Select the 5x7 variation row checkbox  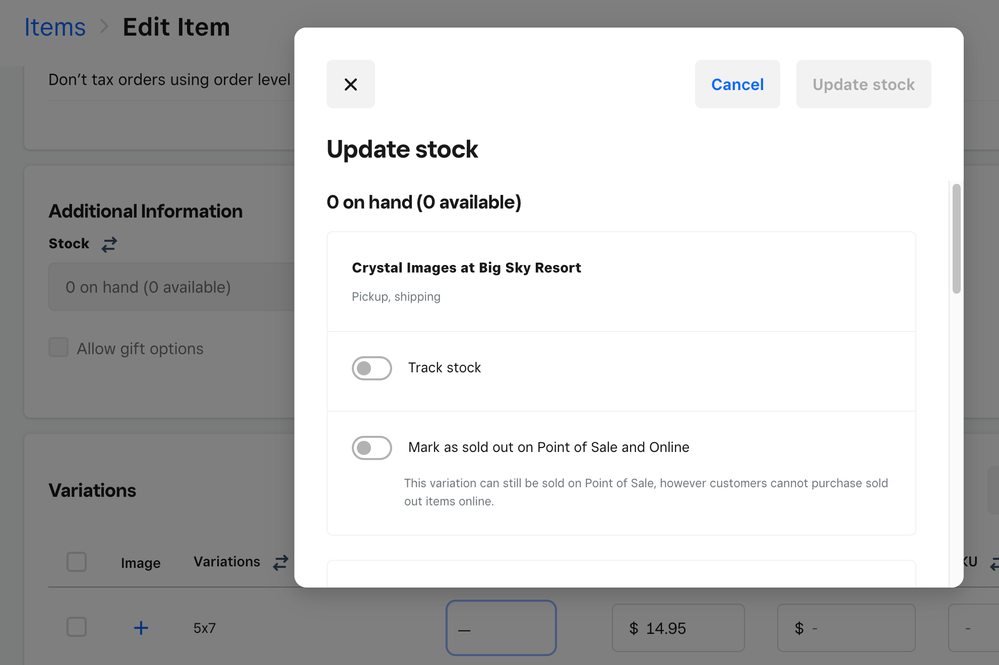[76, 627]
